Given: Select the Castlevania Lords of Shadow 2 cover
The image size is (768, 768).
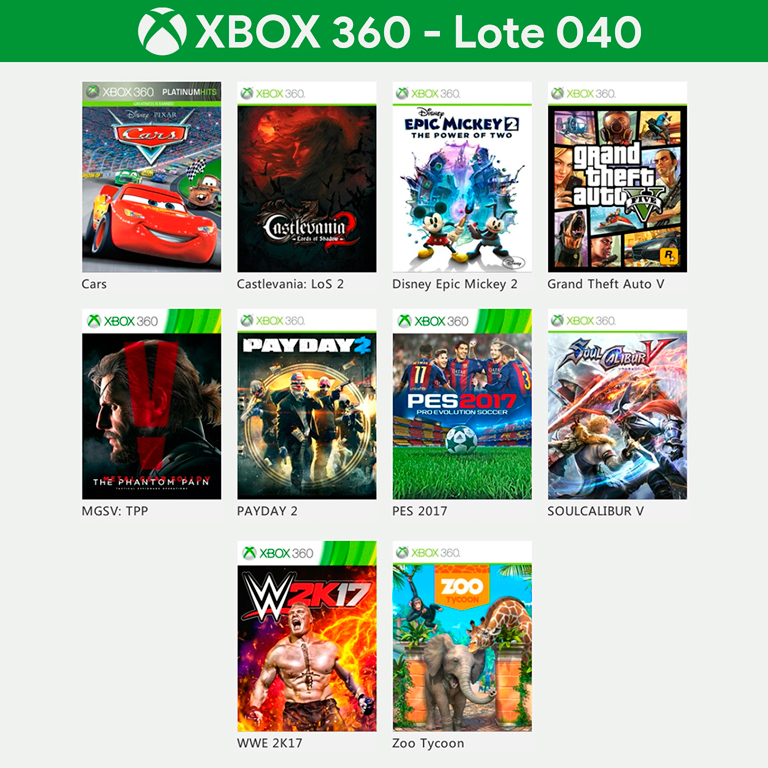Looking at the screenshot, I should [307, 177].
